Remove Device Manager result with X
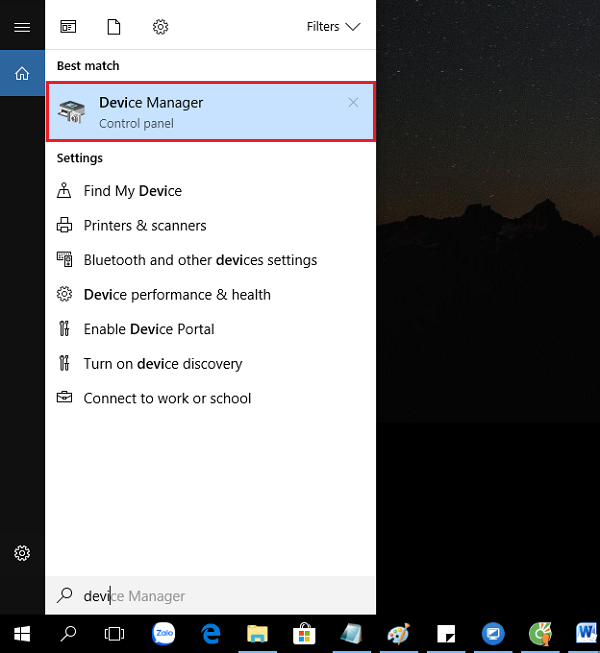Screen dimensions: 600x653 [x=353, y=102]
